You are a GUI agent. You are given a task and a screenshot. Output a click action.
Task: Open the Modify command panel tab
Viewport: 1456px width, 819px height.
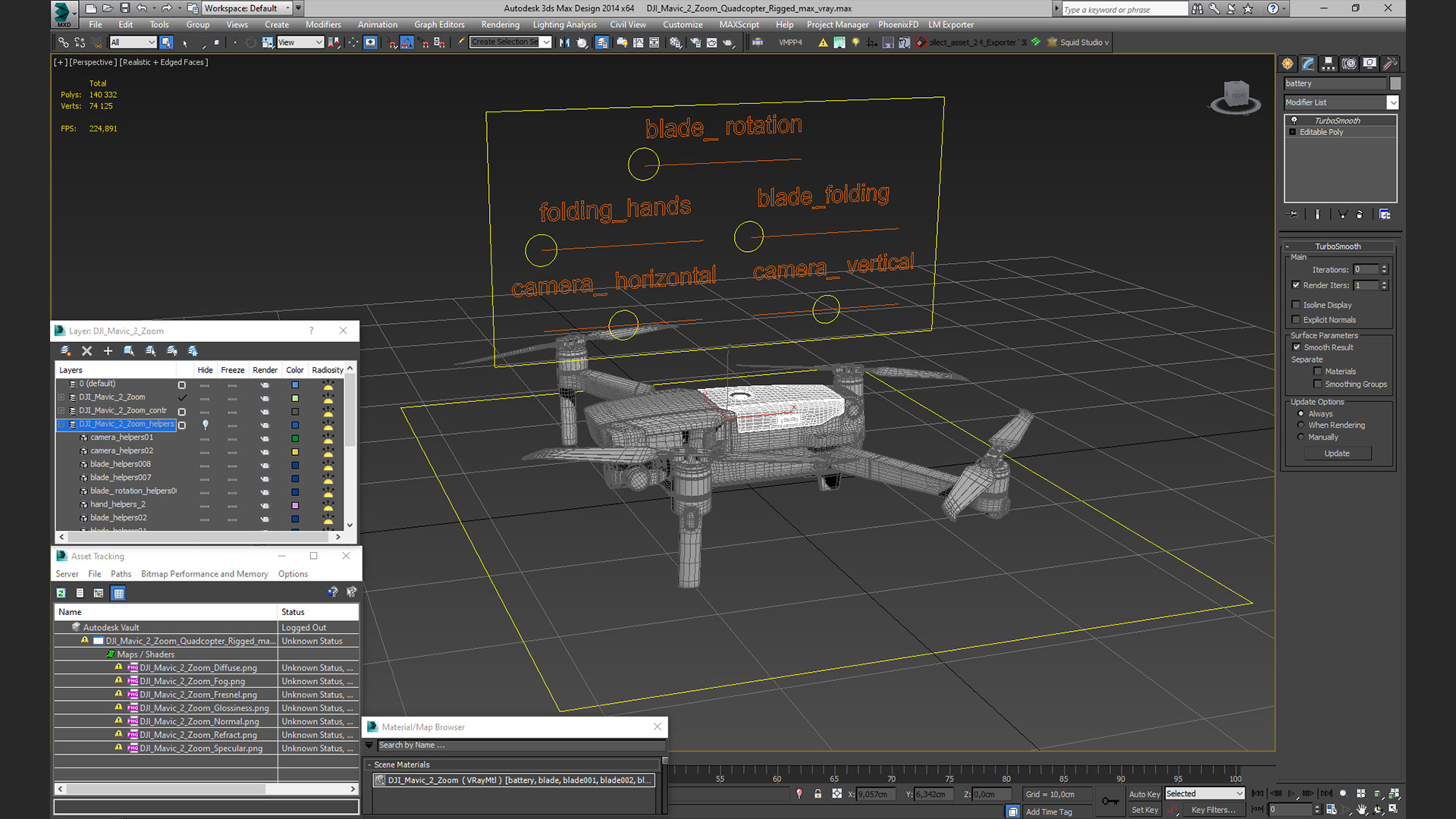1308,64
